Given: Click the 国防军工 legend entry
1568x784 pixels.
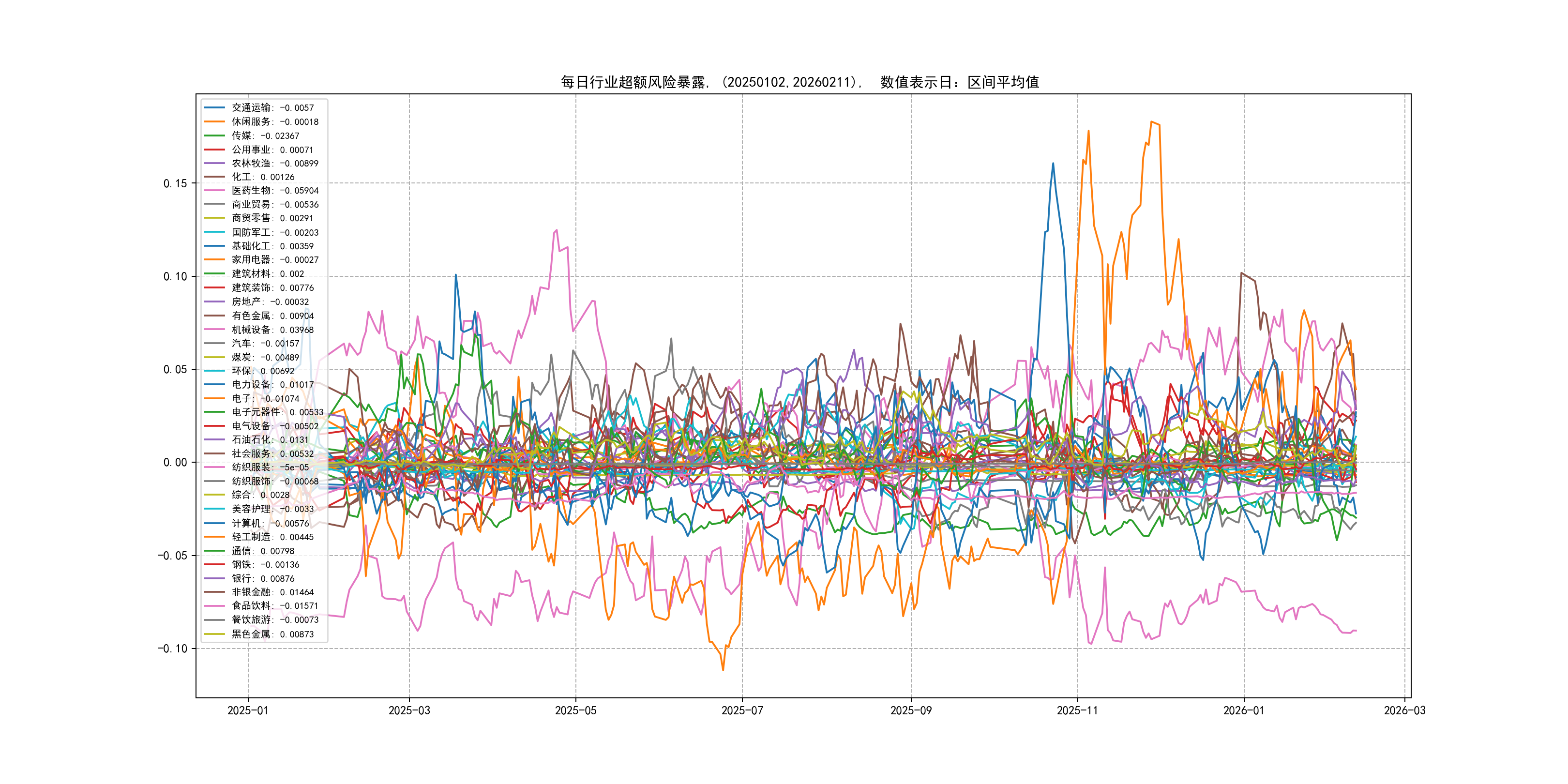Looking at the screenshot, I should tap(274, 232).
